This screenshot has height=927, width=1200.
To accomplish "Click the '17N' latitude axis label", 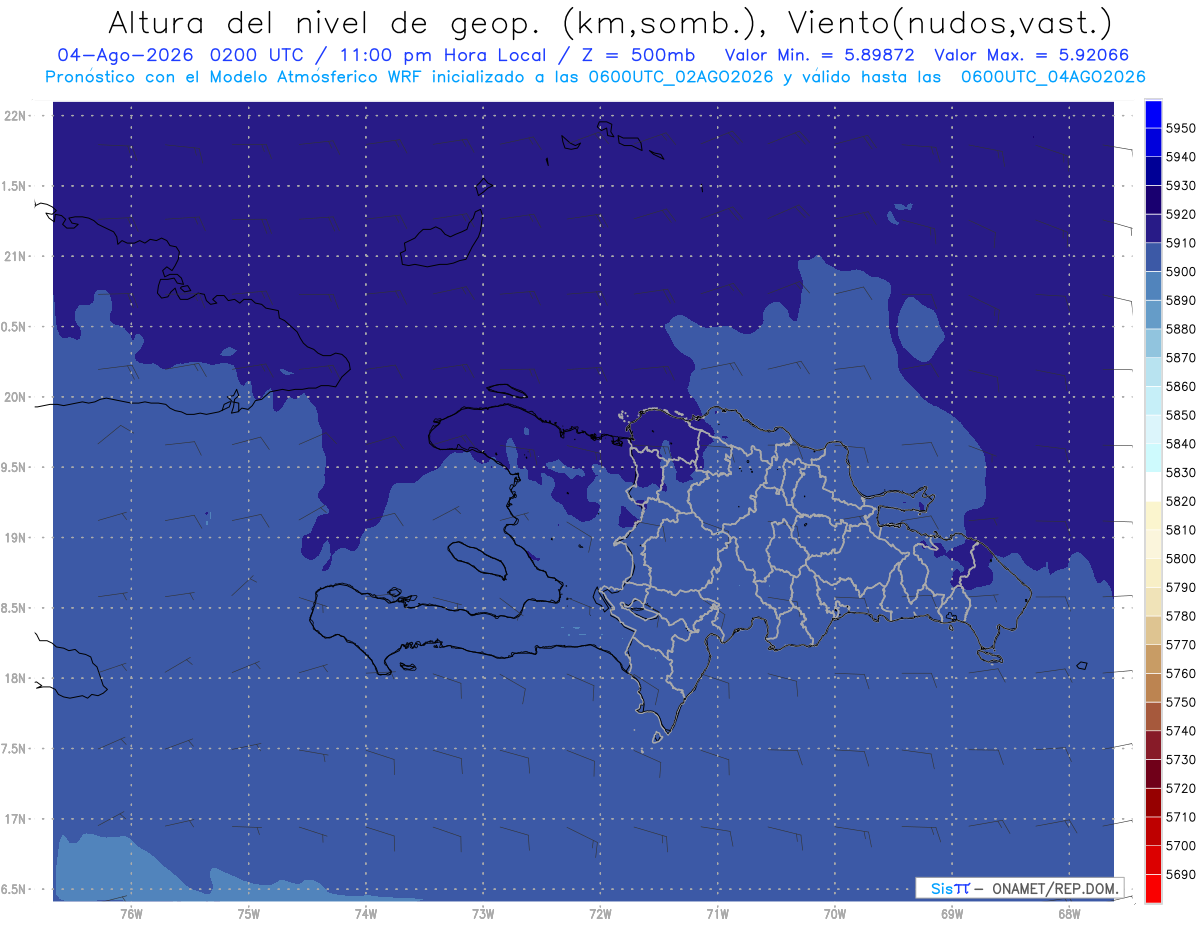I will (x=16, y=819).
